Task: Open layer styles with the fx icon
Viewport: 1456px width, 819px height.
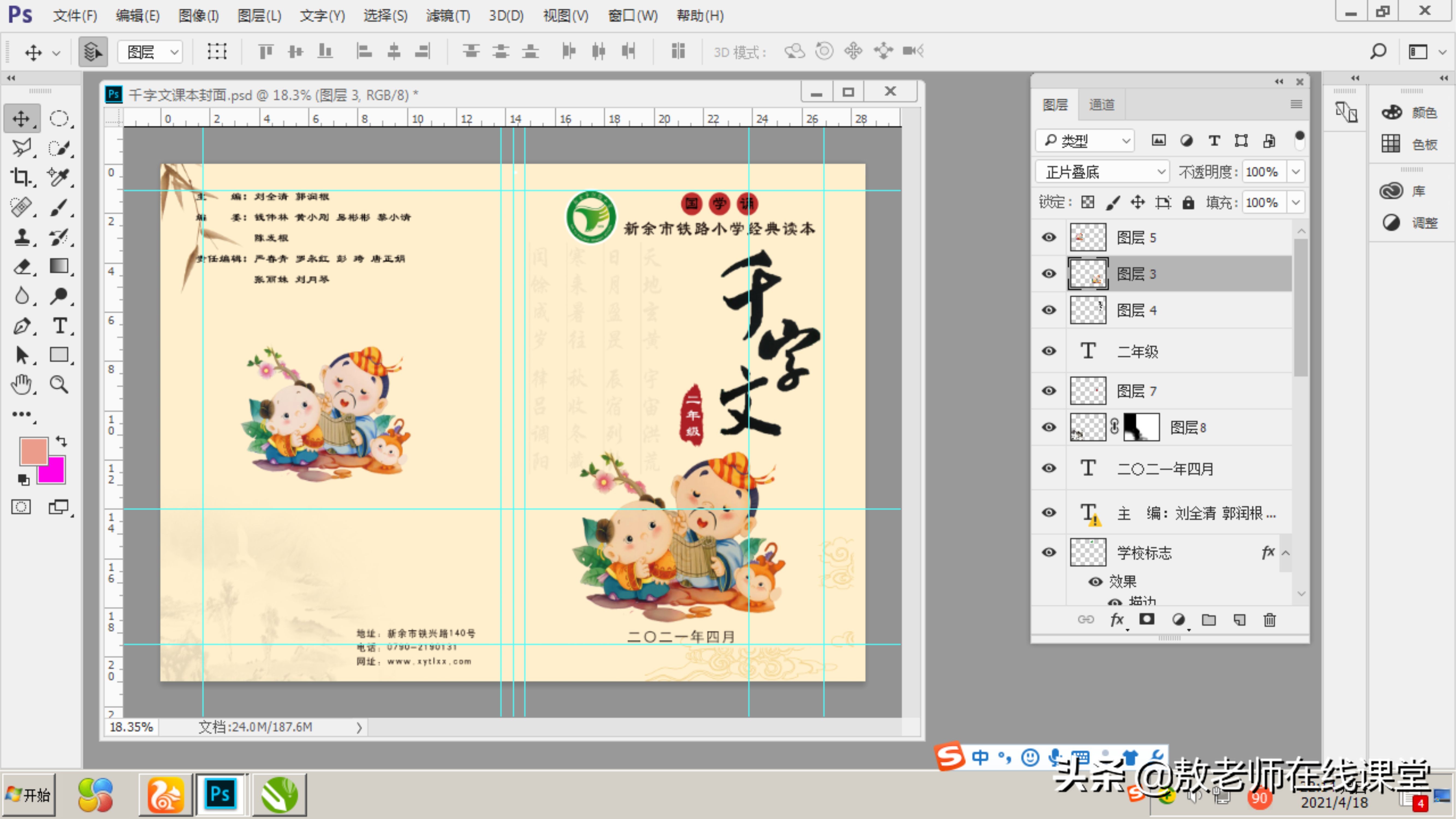Action: (x=1117, y=619)
